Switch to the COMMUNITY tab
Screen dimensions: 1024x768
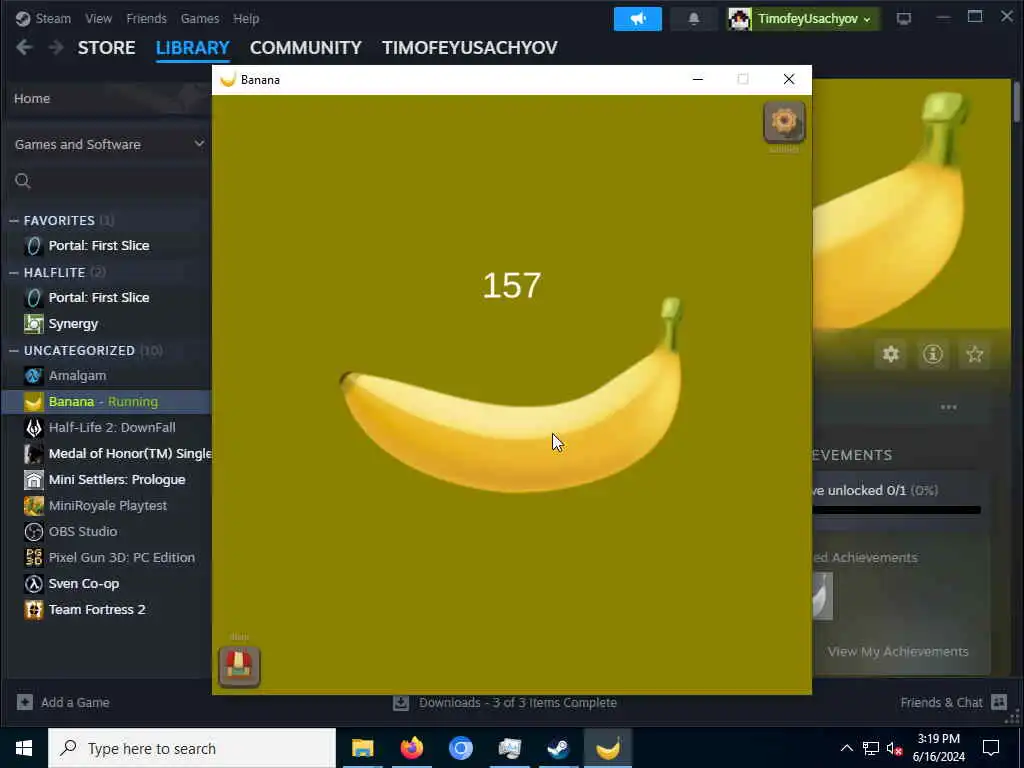coord(306,48)
